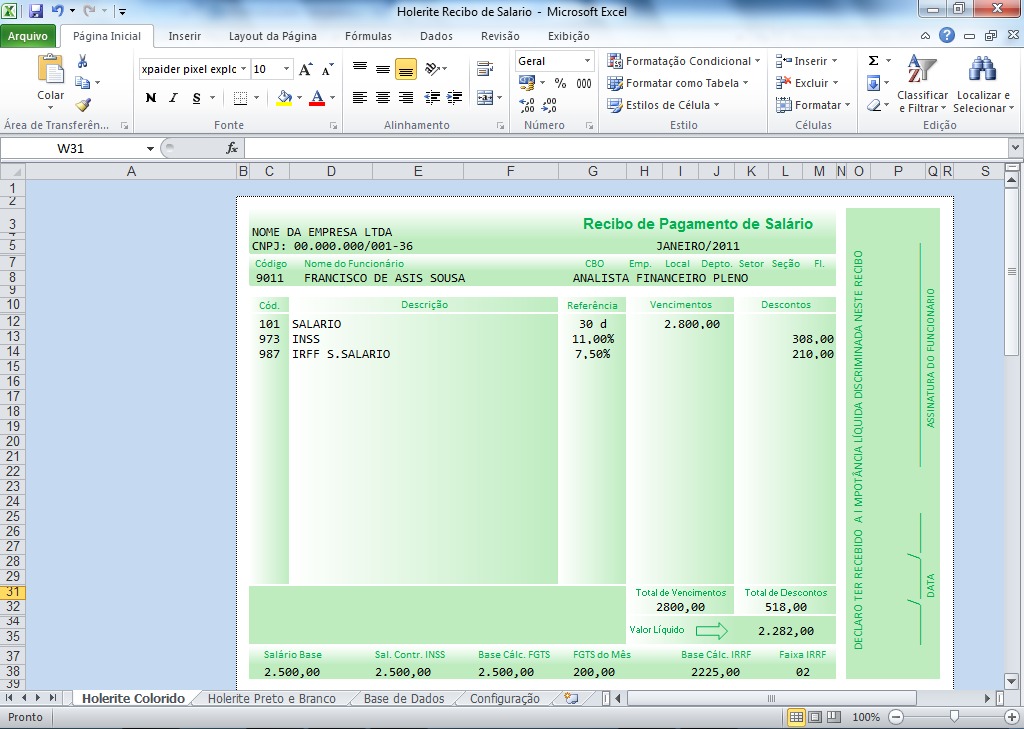
Task: Open the Fórmulas ribbon tab
Action: click(368, 36)
